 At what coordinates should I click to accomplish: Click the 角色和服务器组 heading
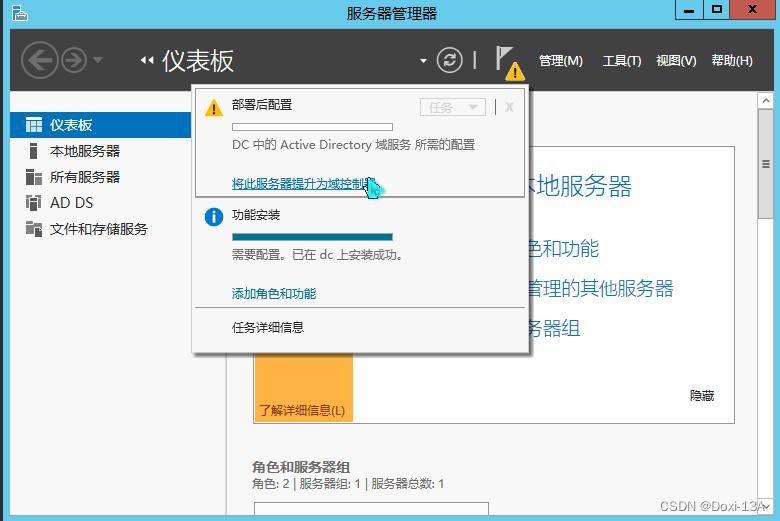(x=301, y=467)
